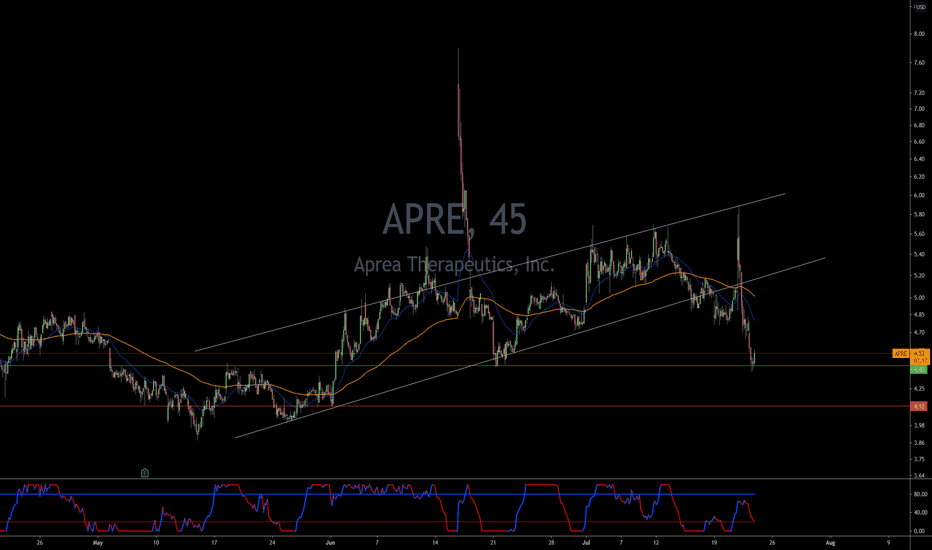
Task: Click the 4.70 price axis value
Action: 920,333
